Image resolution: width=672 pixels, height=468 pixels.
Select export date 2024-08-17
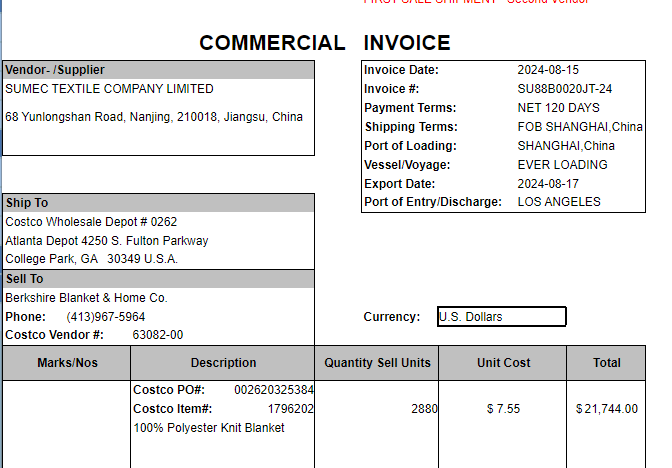(548, 184)
